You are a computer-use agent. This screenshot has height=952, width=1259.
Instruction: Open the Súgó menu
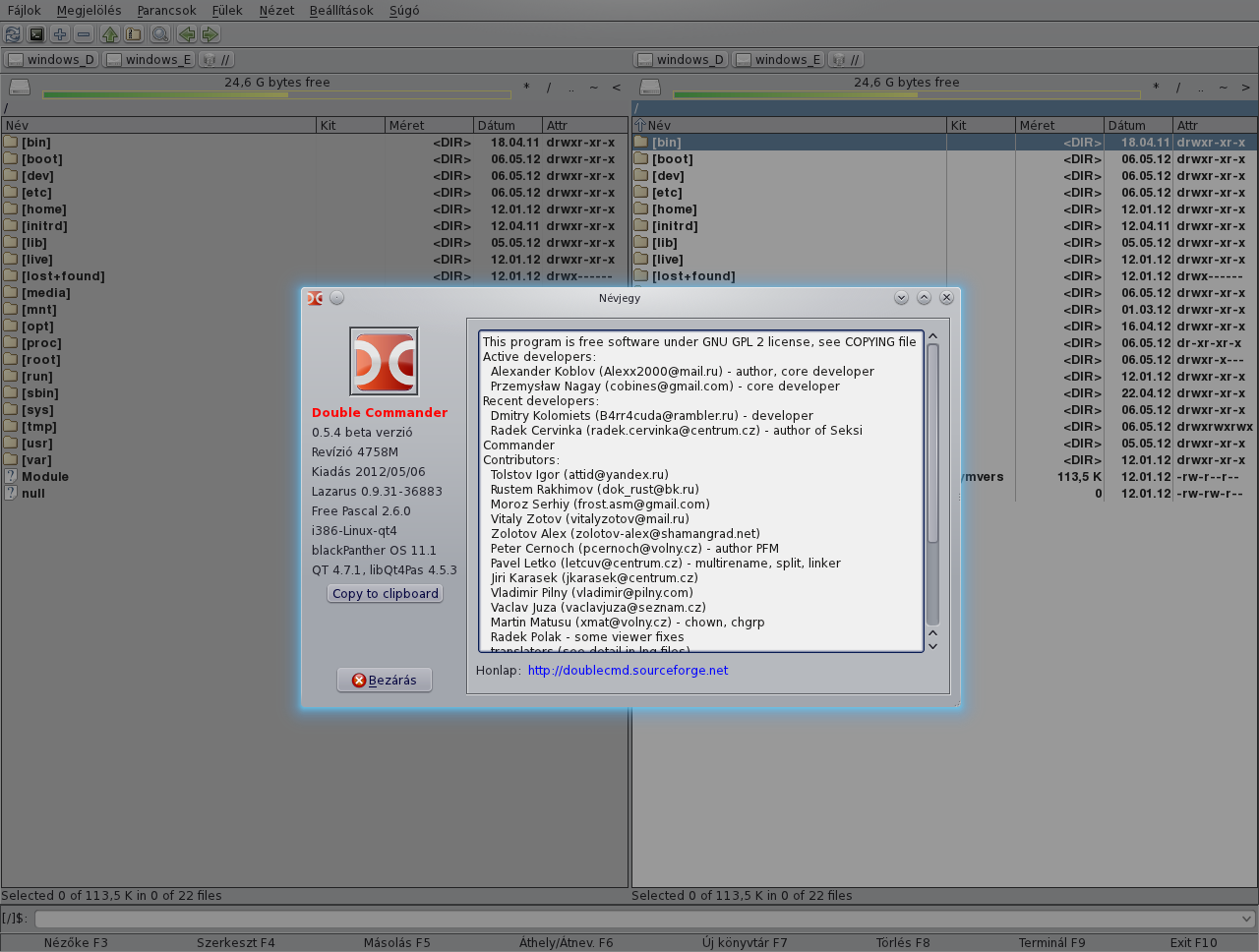(x=404, y=10)
